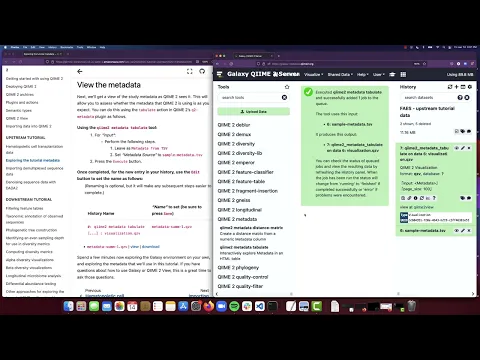Delete dataset 7 with its X icon

(x=469, y=148)
